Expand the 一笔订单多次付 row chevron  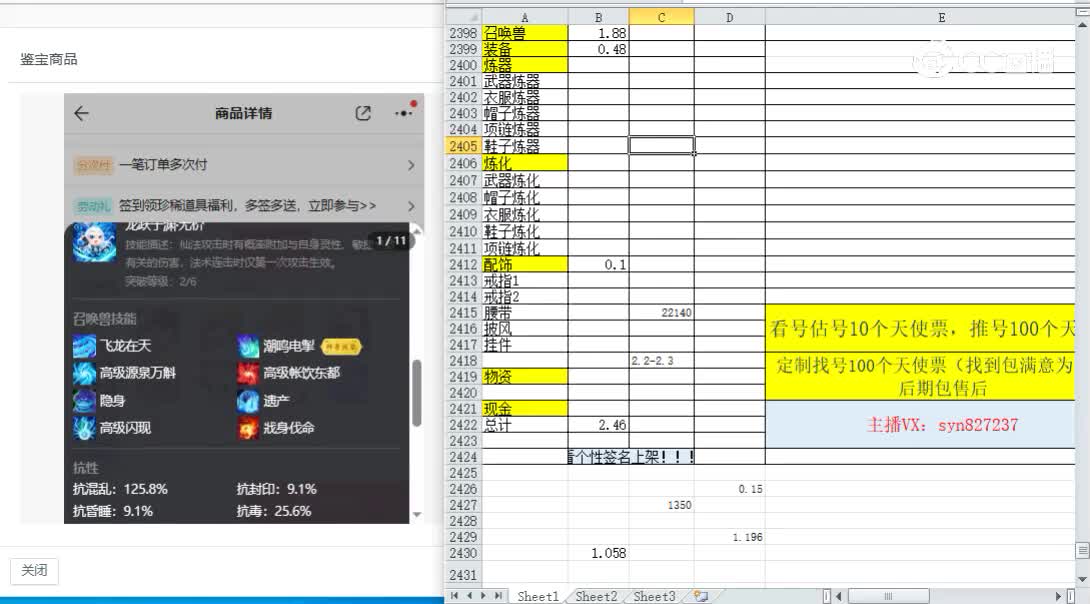411,165
